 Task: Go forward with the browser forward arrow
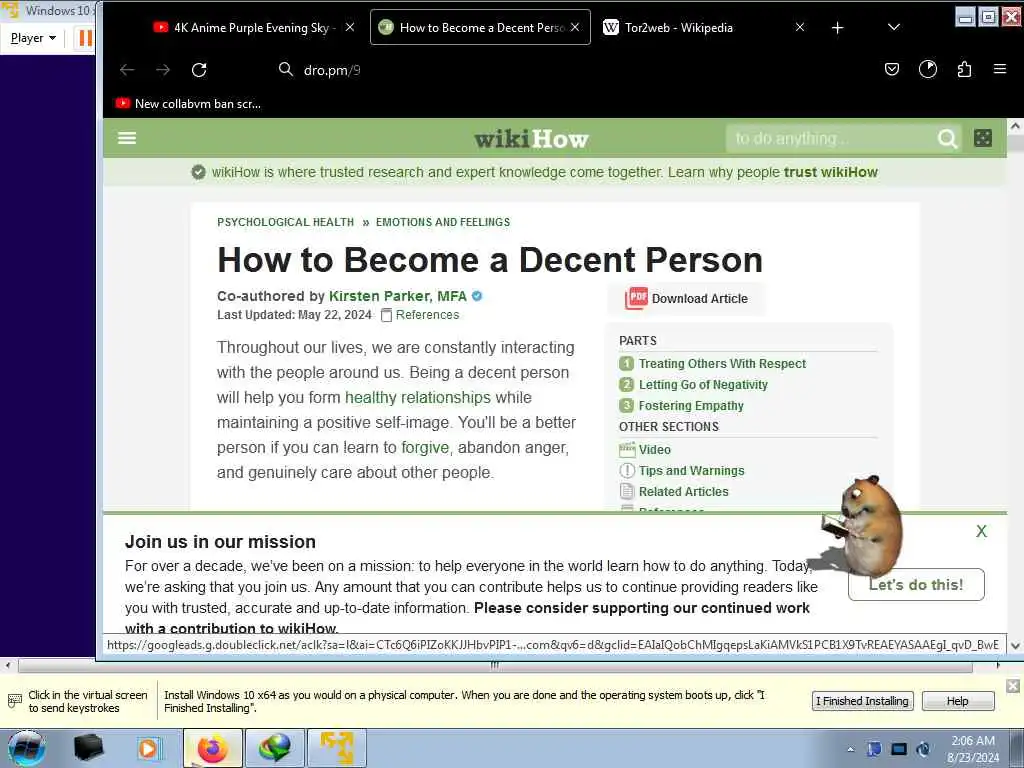[163, 70]
